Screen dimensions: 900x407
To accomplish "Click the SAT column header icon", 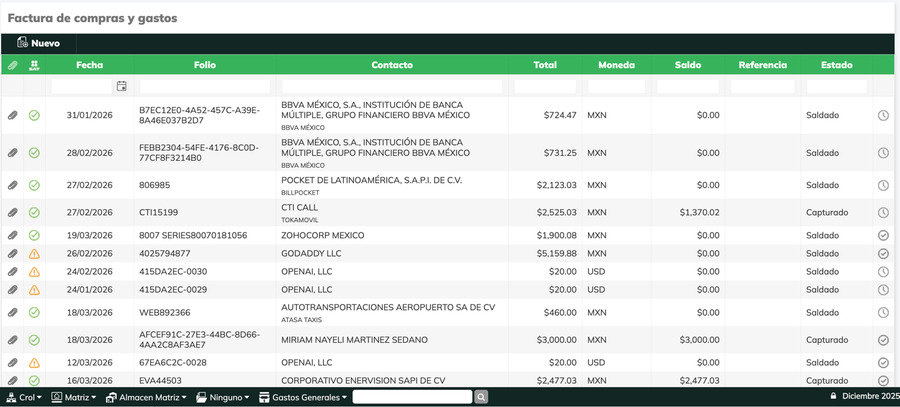I will pos(34,65).
